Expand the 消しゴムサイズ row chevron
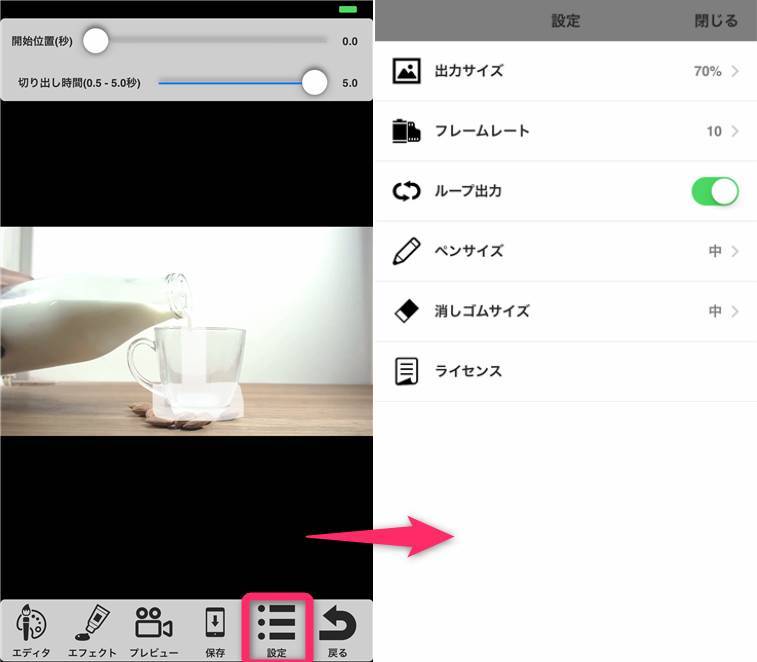Viewport: 757px width, 662px height. [x=735, y=311]
